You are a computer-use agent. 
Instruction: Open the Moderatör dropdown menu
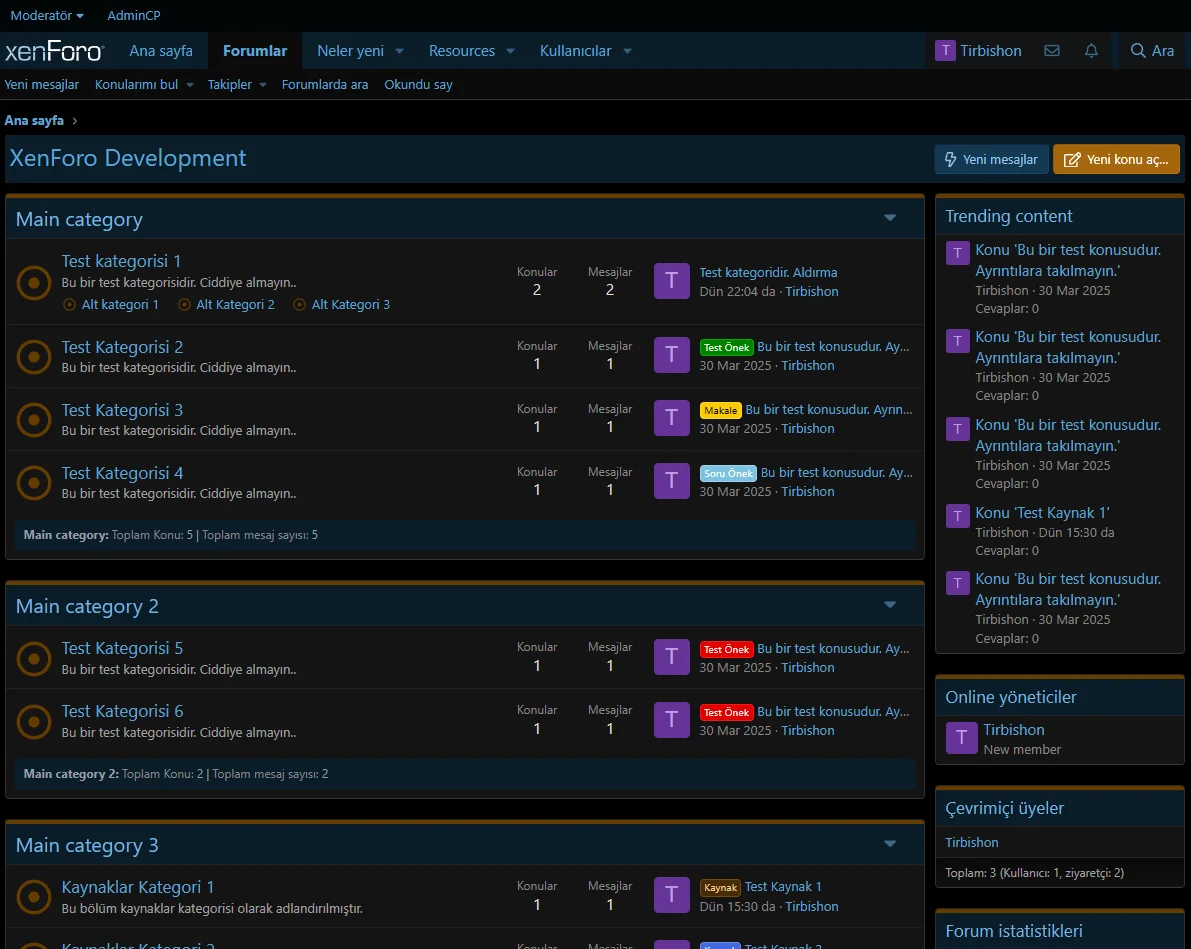click(47, 15)
